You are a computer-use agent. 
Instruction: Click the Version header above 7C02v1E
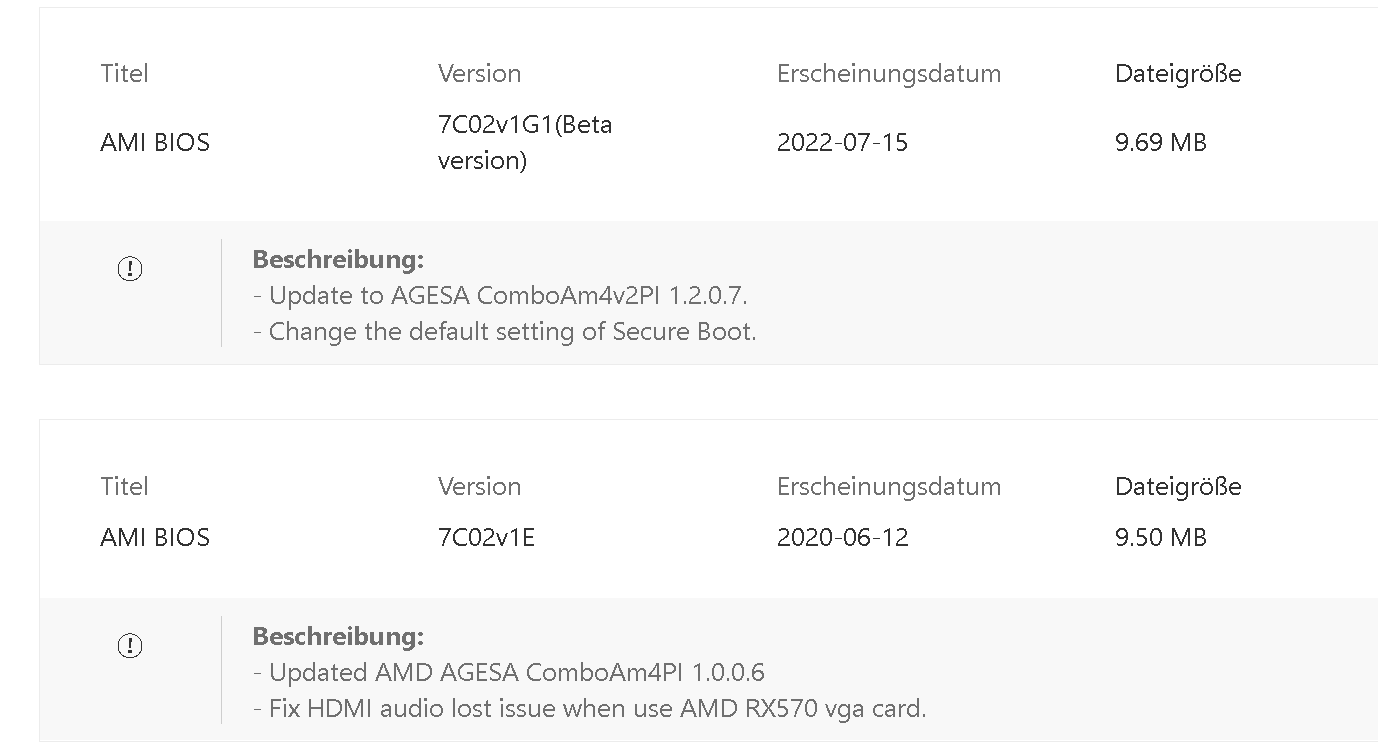click(479, 486)
